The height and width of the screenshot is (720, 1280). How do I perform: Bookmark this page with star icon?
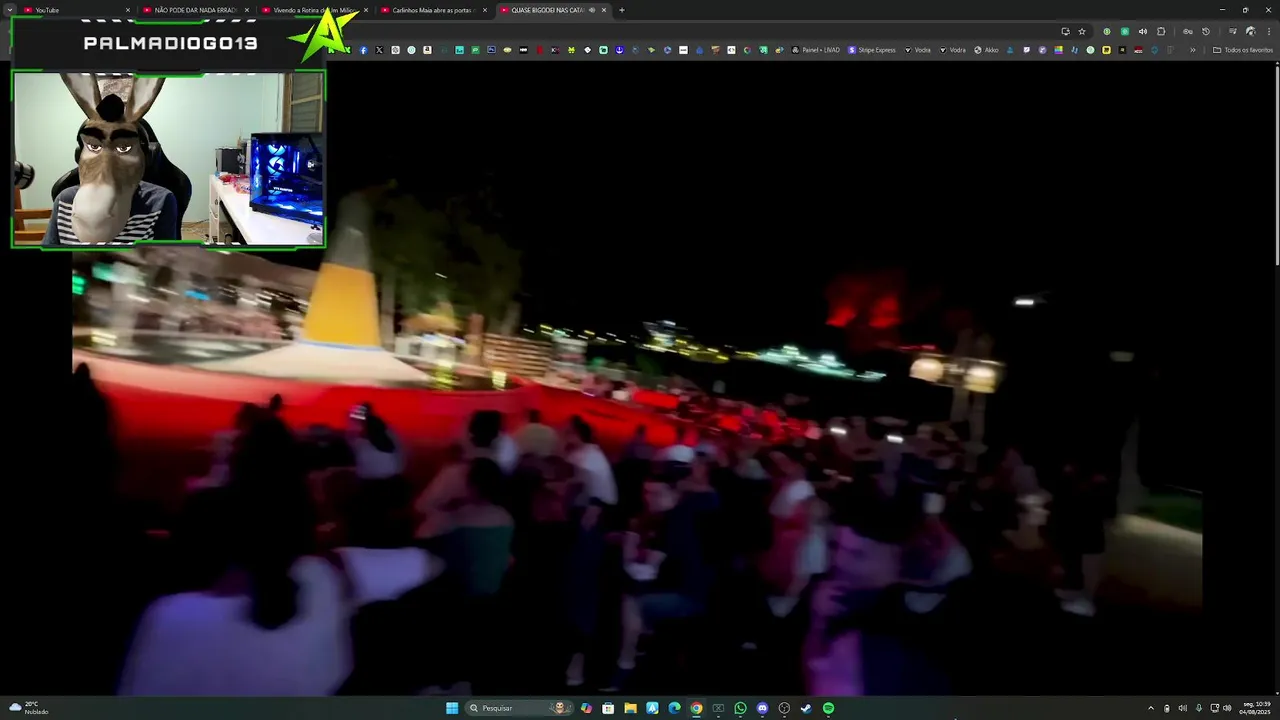tap(1082, 31)
